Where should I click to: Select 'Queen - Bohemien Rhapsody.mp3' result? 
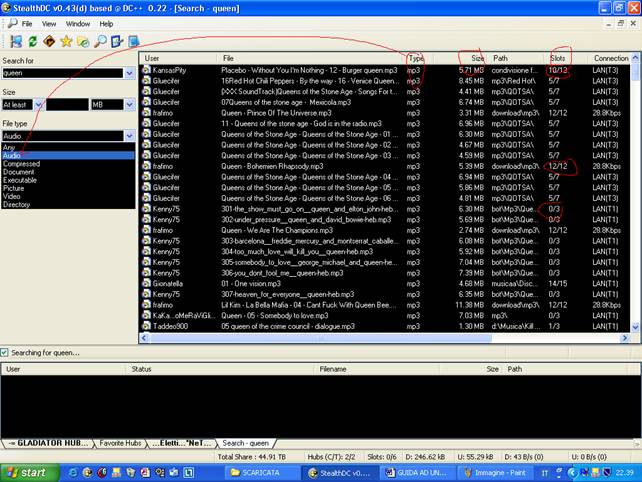385,166
